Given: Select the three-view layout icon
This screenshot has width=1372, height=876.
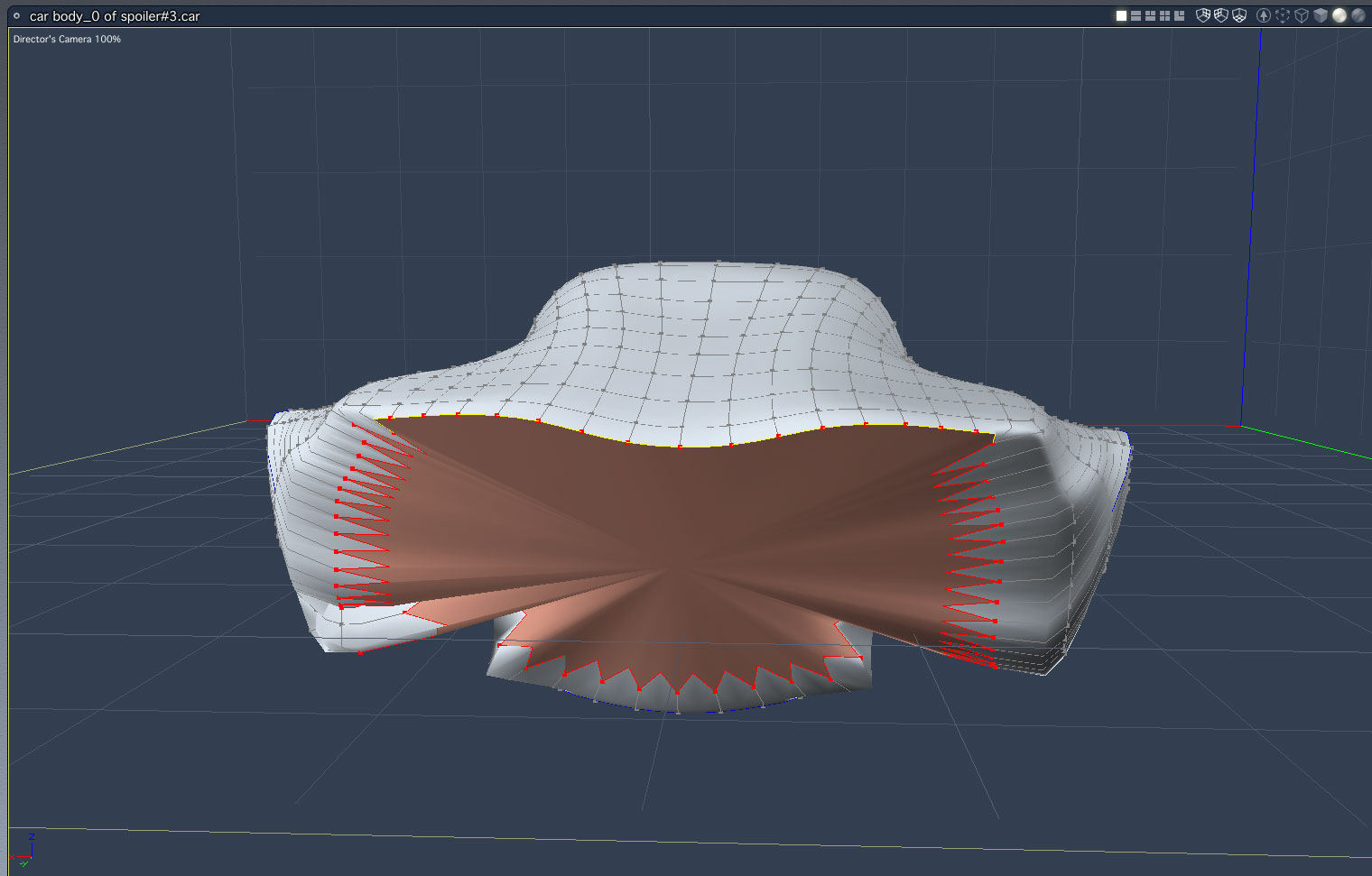Looking at the screenshot, I should coord(1150,15).
